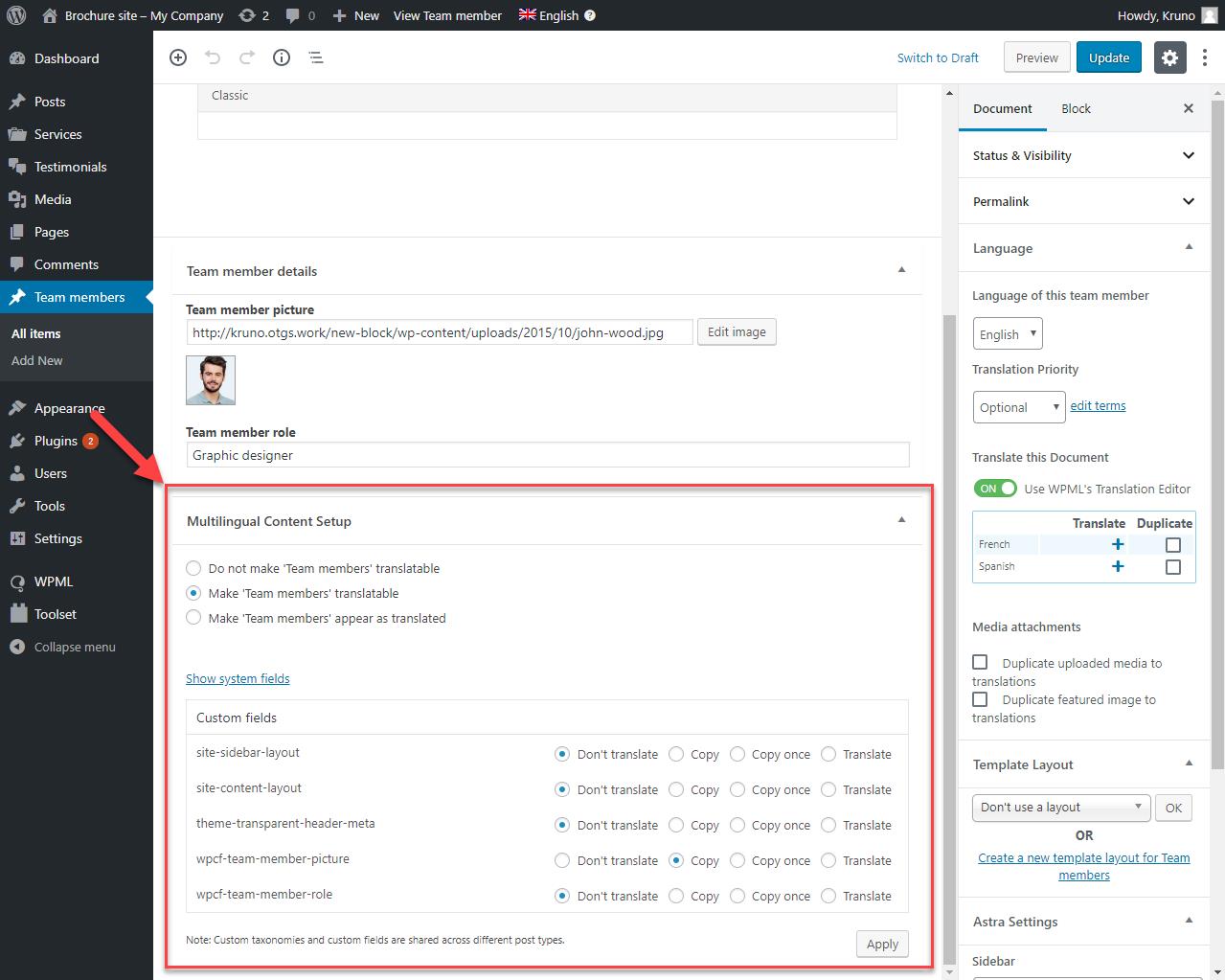Select Make 'Team members' appear as translated

[193, 618]
